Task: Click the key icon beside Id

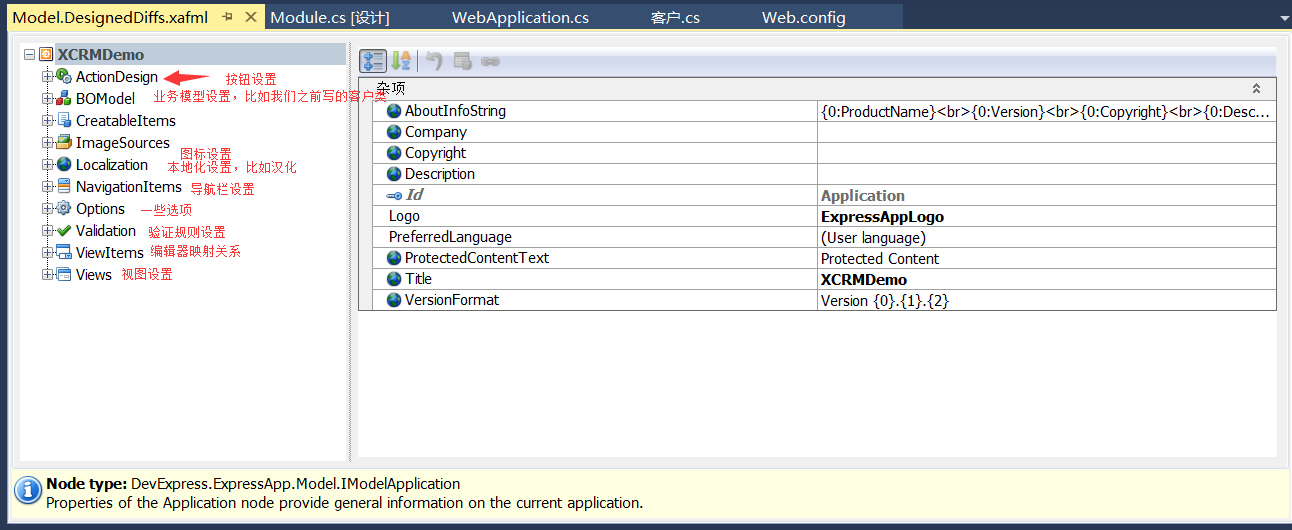Action: click(x=394, y=195)
